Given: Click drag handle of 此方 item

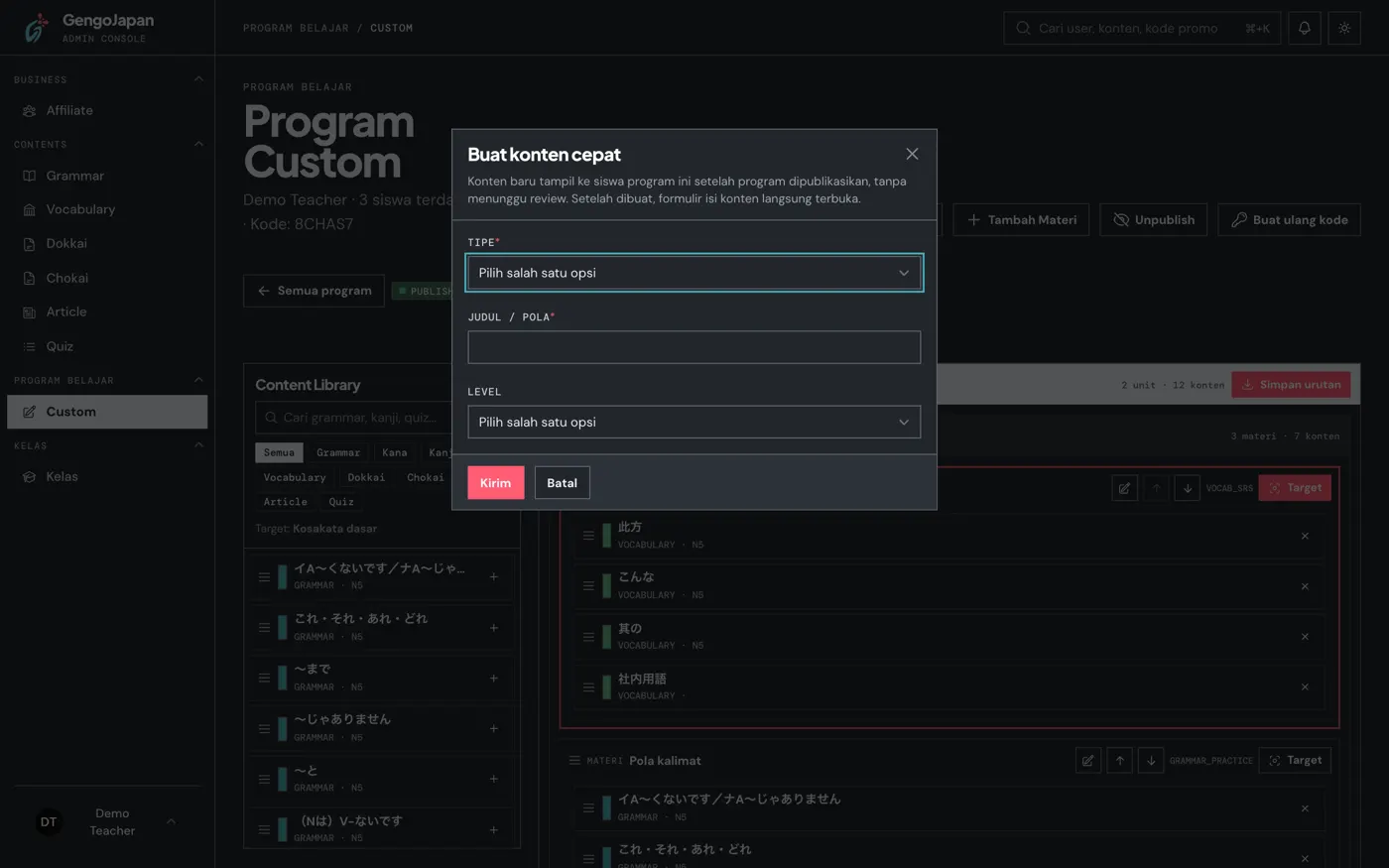Looking at the screenshot, I should 588,536.
